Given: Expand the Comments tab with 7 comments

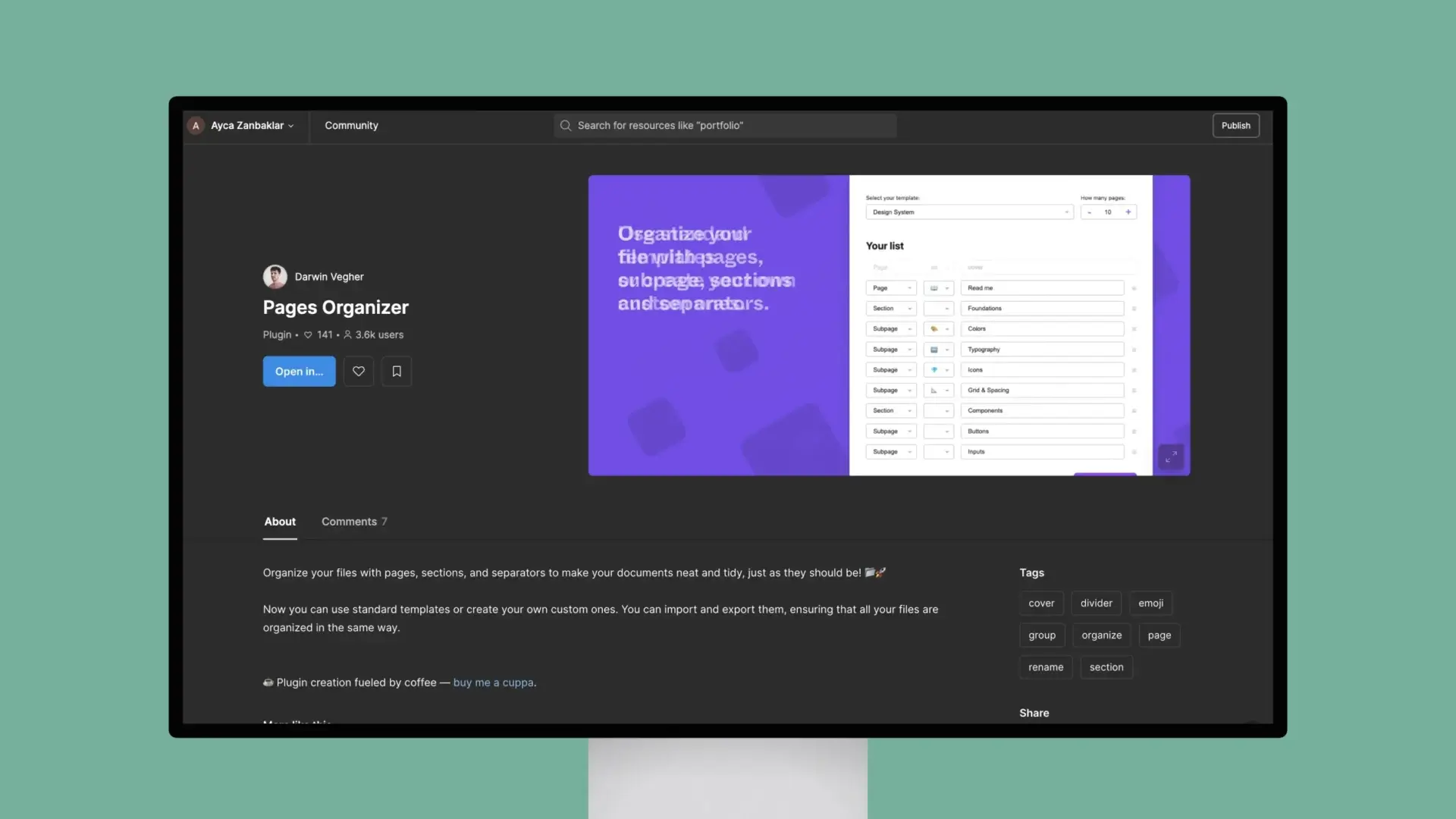Looking at the screenshot, I should click(x=353, y=521).
